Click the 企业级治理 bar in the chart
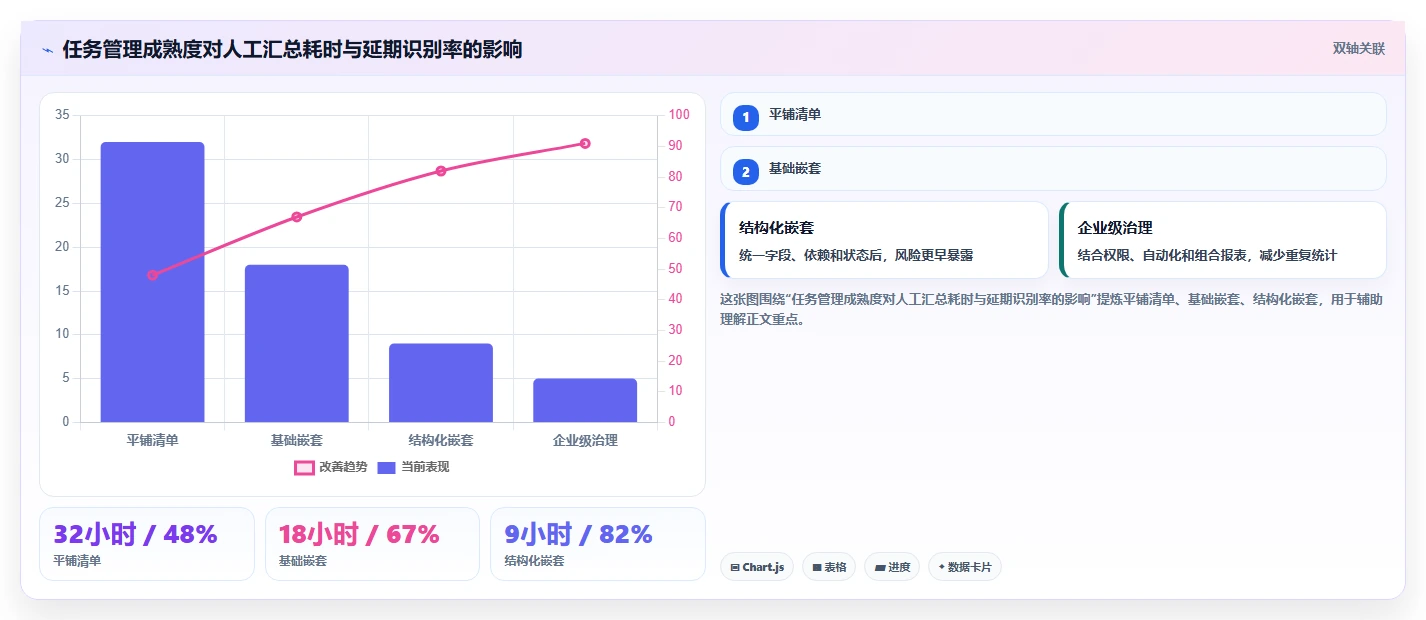This screenshot has width=1426, height=620. [585, 400]
